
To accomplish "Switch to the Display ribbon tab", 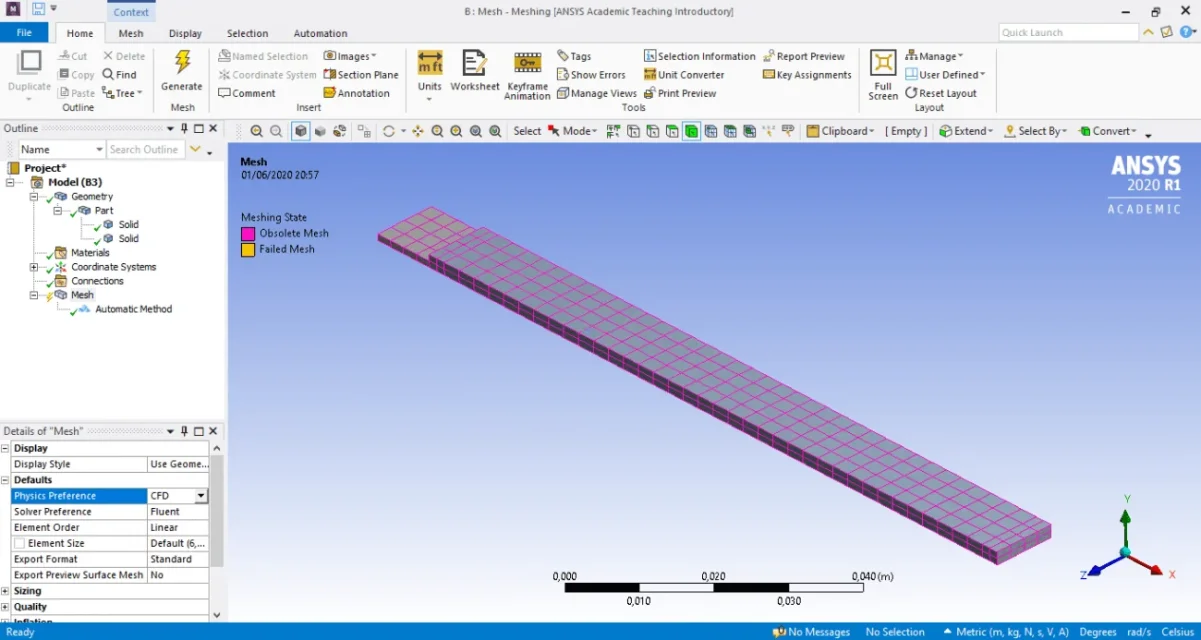I will (185, 33).
